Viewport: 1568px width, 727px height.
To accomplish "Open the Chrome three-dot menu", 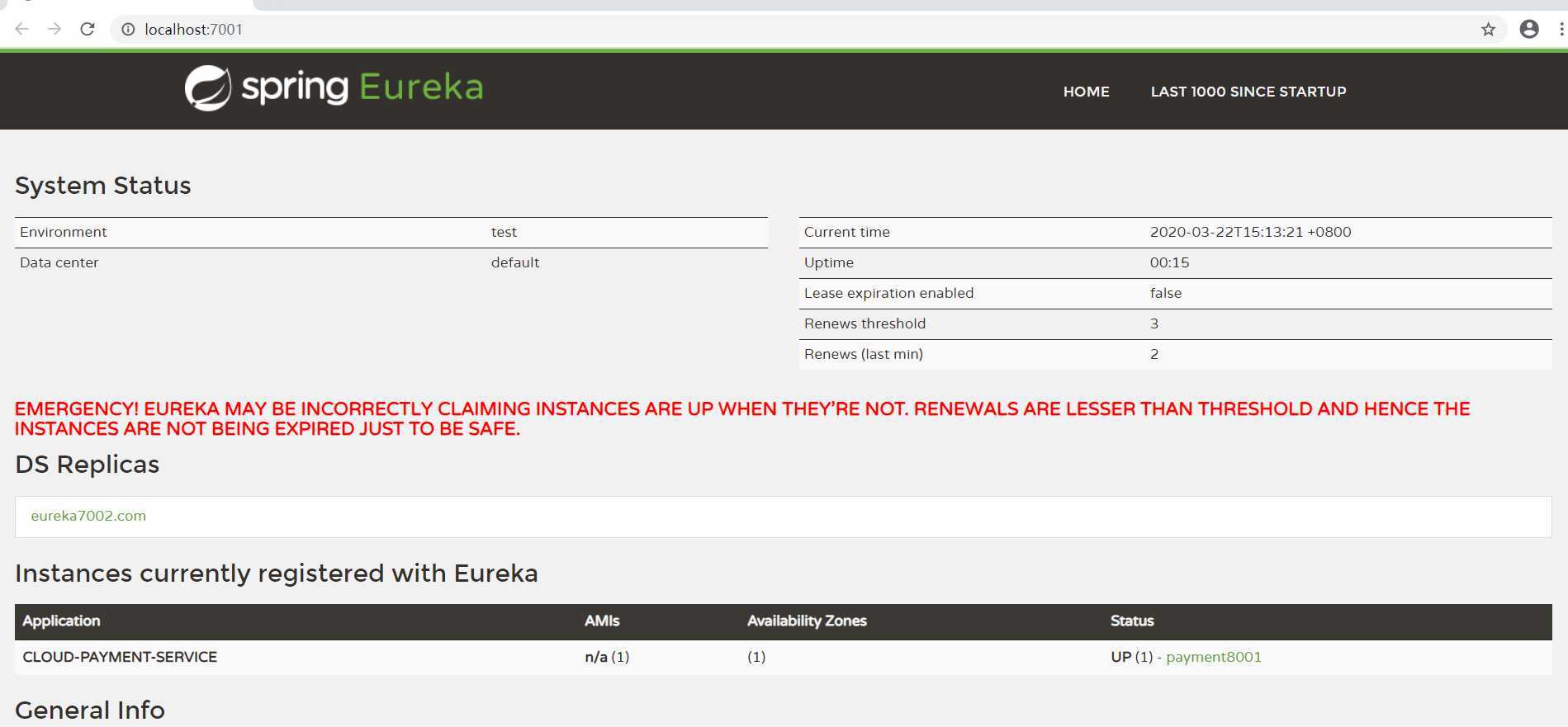I will point(1561,29).
